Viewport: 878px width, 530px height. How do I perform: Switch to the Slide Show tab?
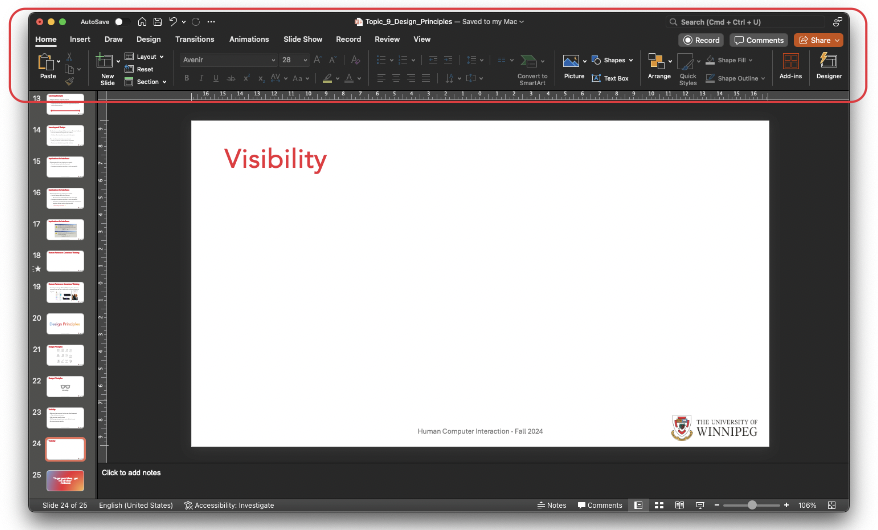tap(302, 39)
